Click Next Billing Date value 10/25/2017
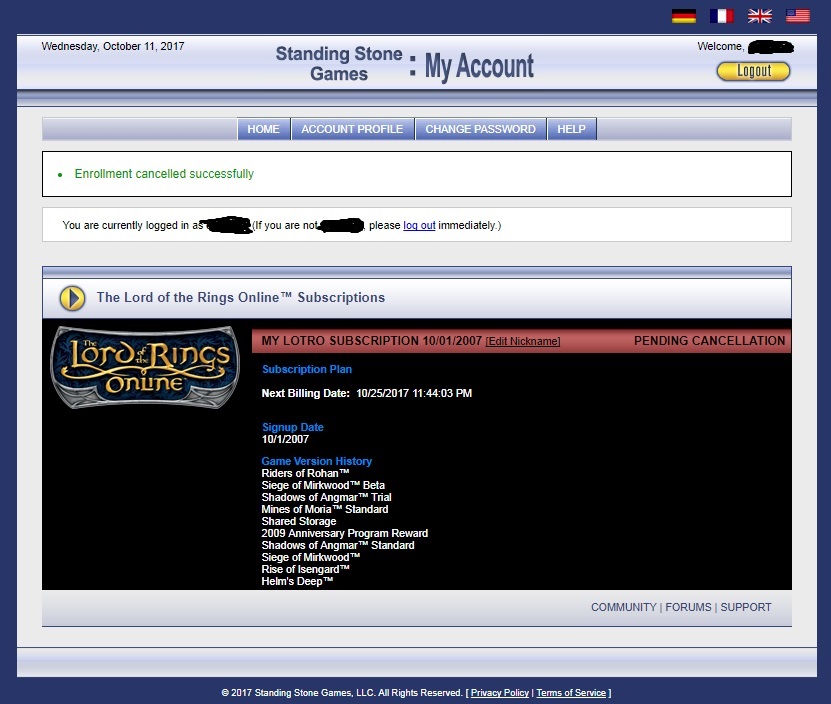831x704 pixels. click(414, 393)
